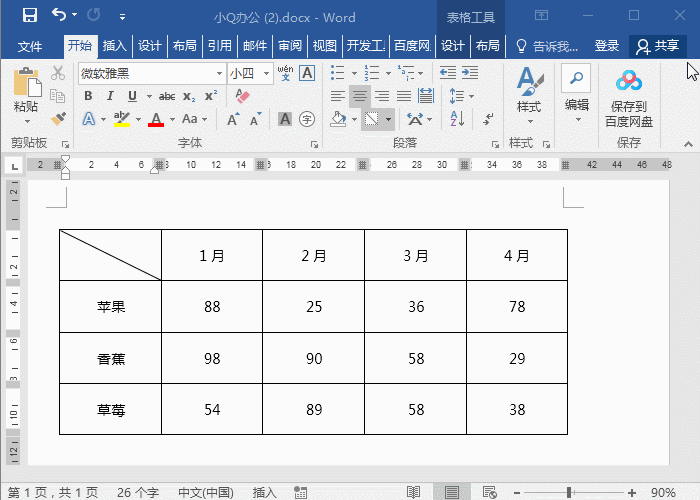
Task: Click the Format Painter brush icon
Action: [58, 119]
